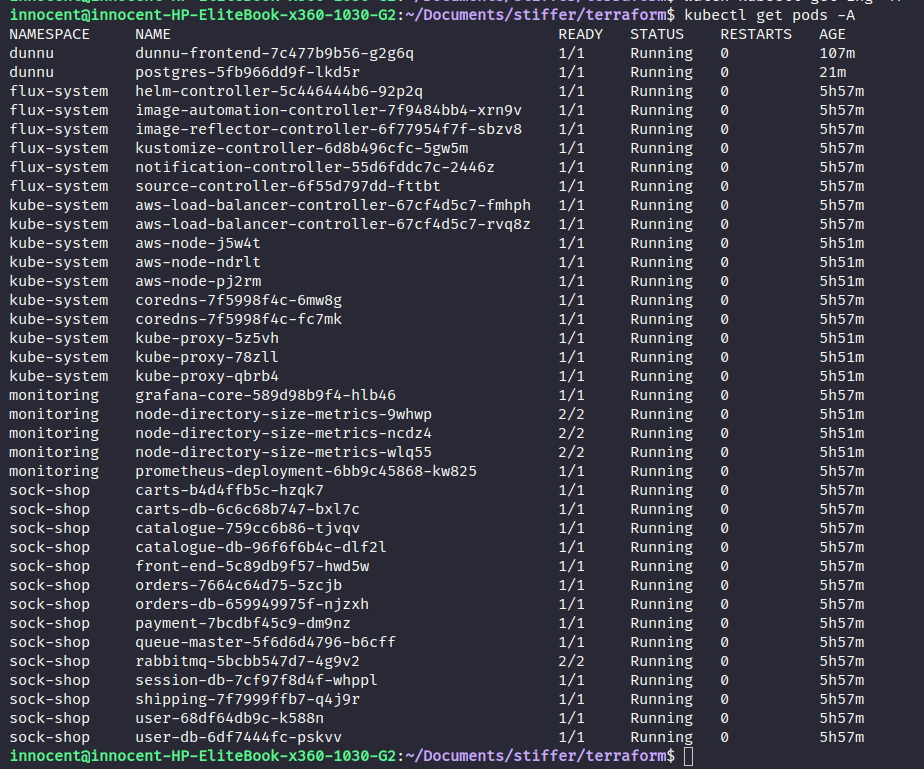The image size is (924, 769).
Task: Click carts-db-6c6c68b747-bxl7c pod name
Action: pyautogui.click(x=248, y=509)
